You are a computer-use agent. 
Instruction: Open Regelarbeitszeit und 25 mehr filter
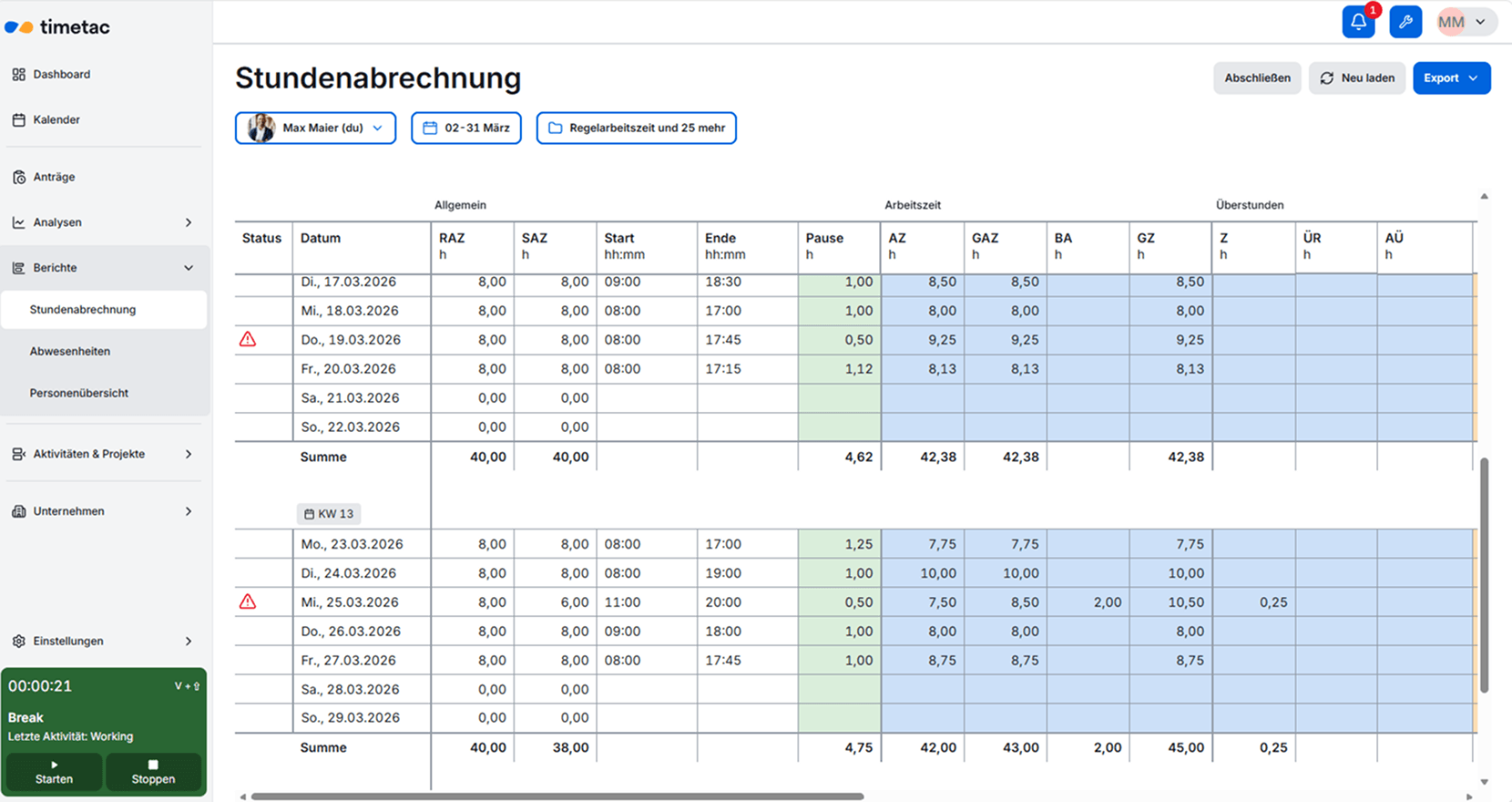point(637,128)
